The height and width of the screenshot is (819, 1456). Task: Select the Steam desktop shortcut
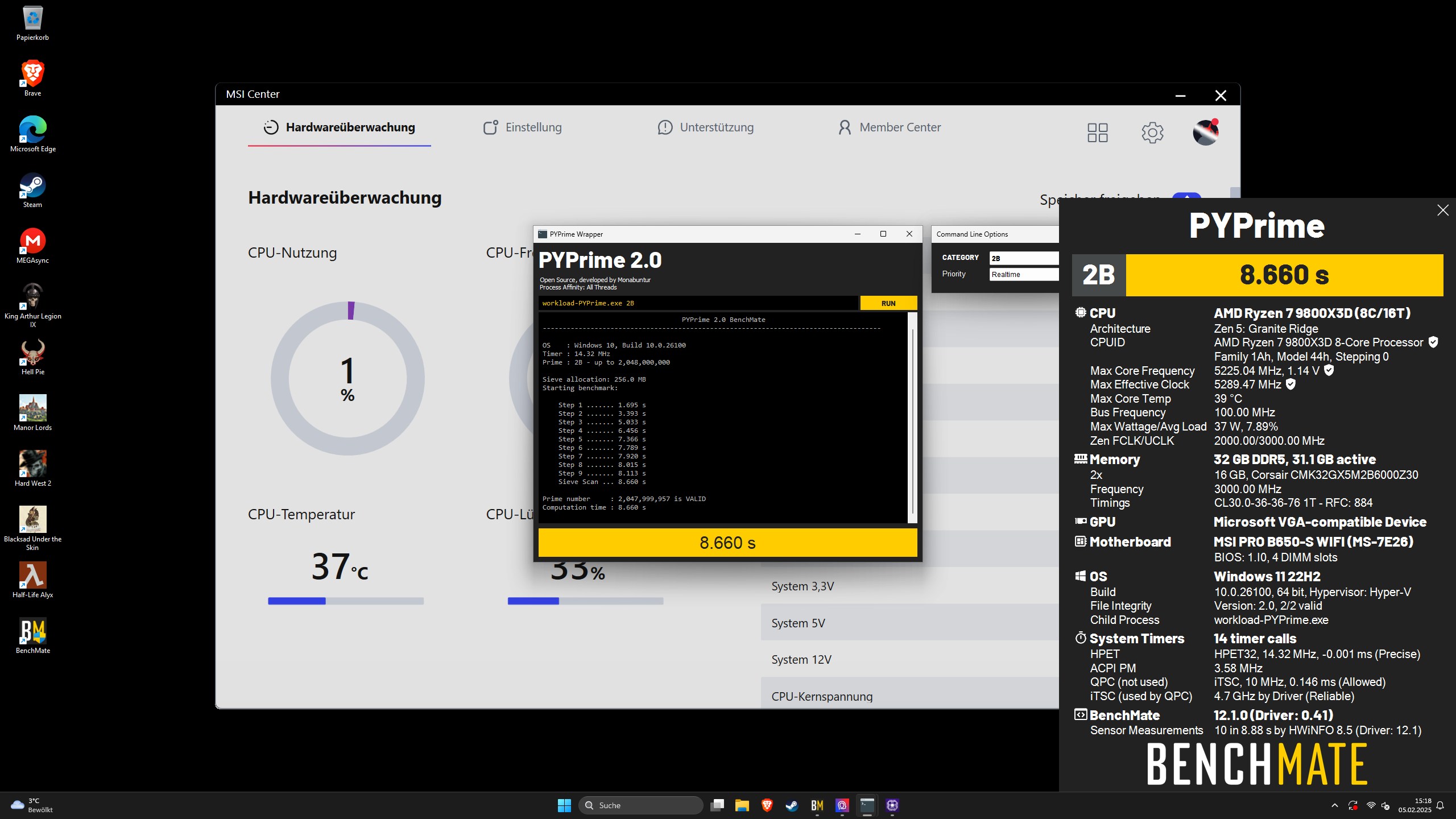(x=32, y=190)
